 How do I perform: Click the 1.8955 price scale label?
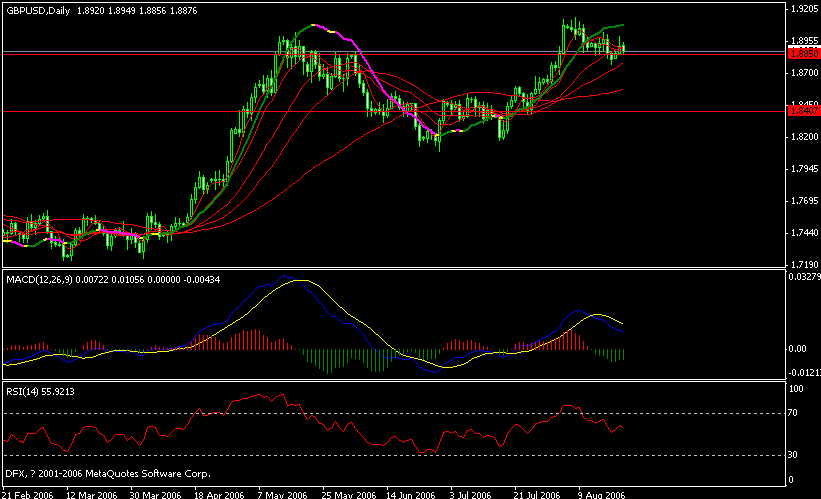point(804,41)
